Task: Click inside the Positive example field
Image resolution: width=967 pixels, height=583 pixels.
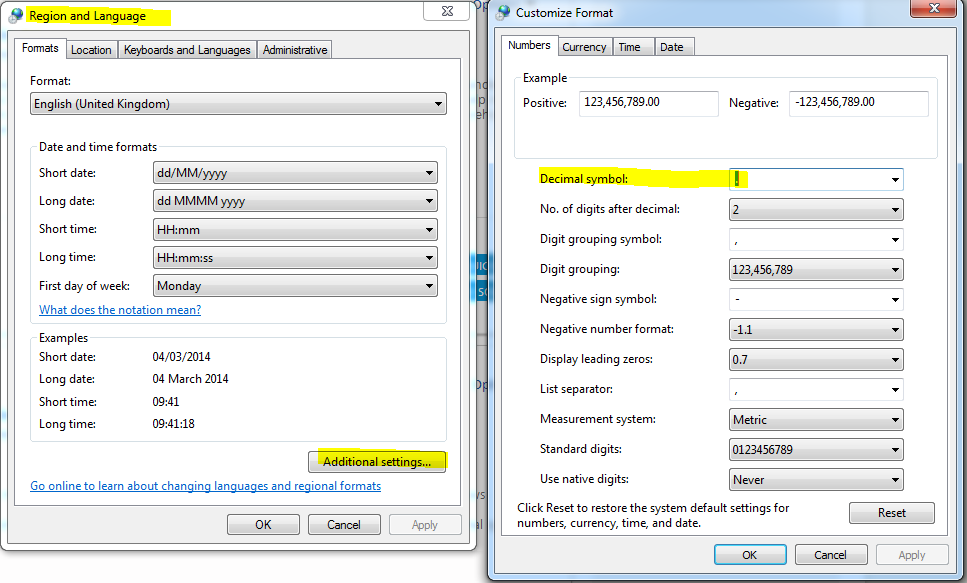Action: coord(648,103)
